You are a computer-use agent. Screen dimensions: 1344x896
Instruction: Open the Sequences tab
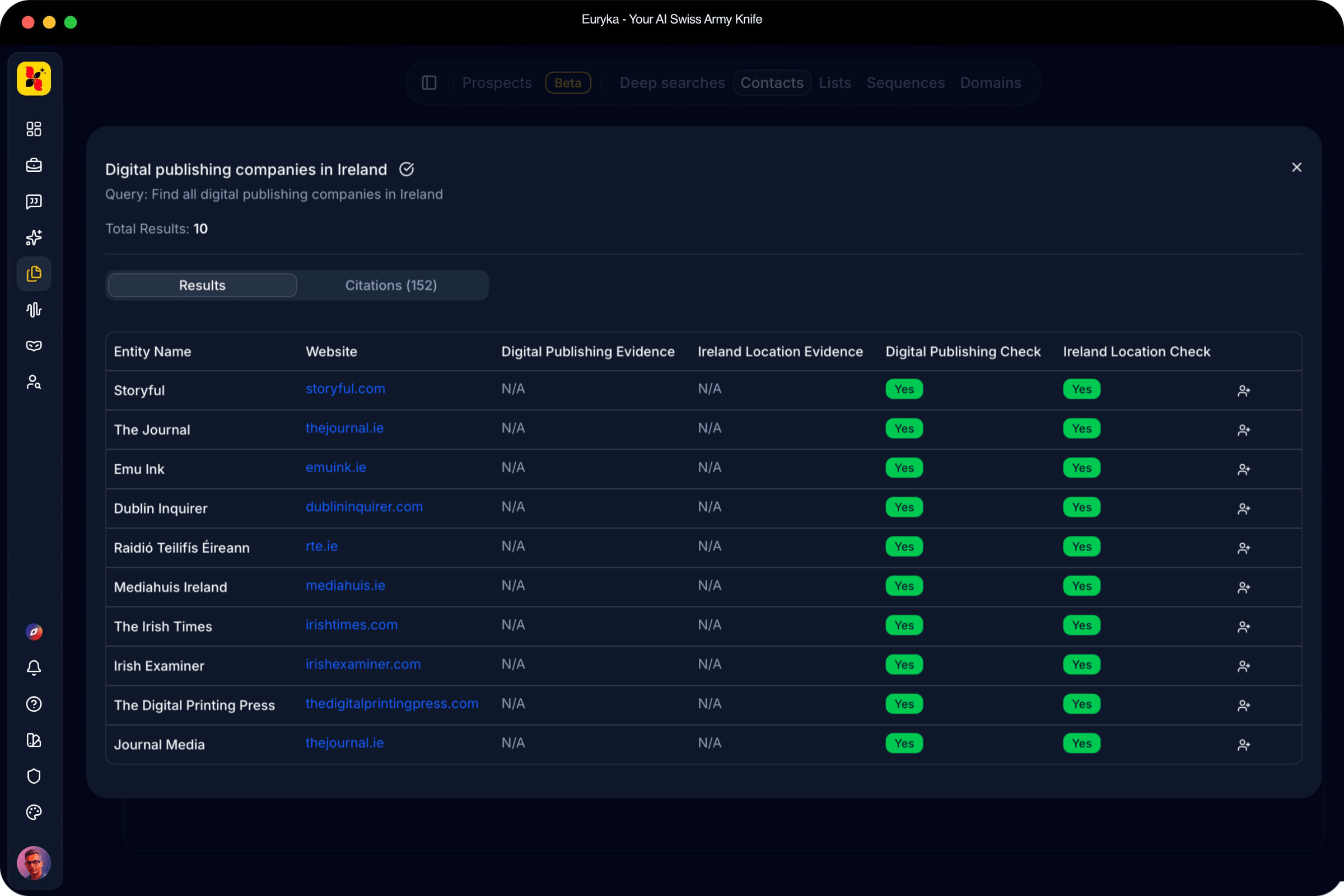coord(906,83)
